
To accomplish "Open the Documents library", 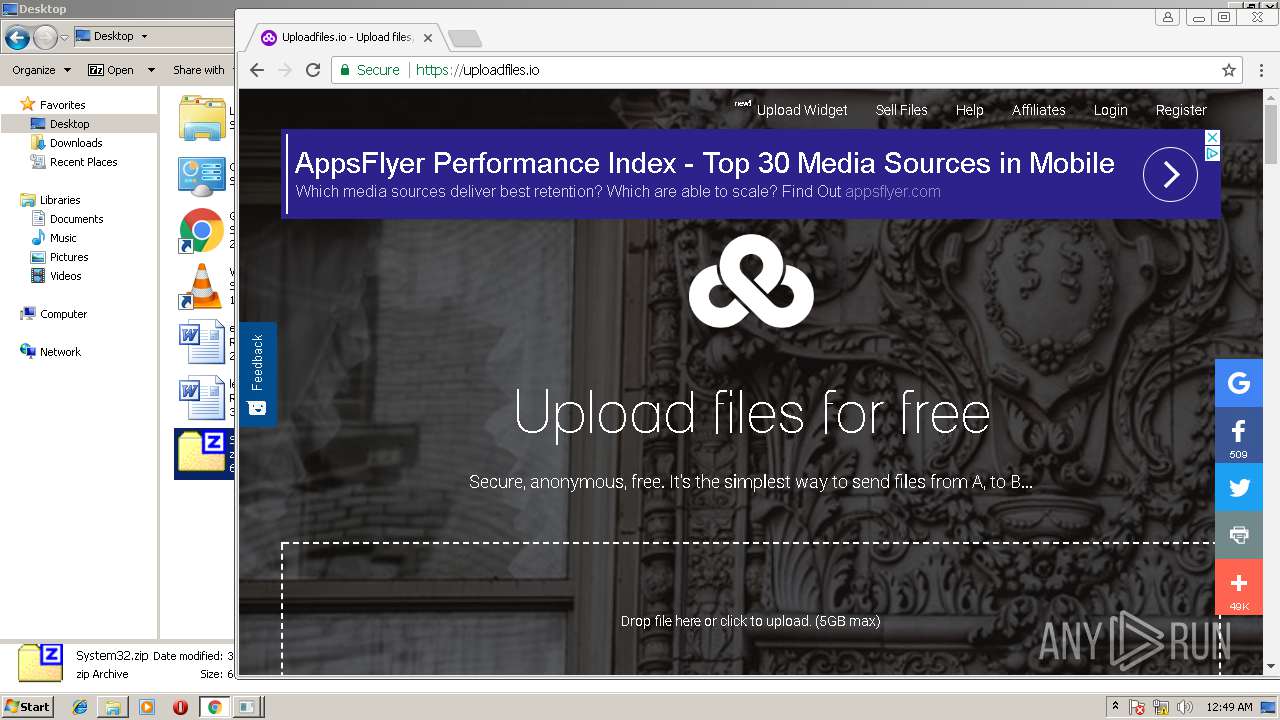I will pos(76,219).
